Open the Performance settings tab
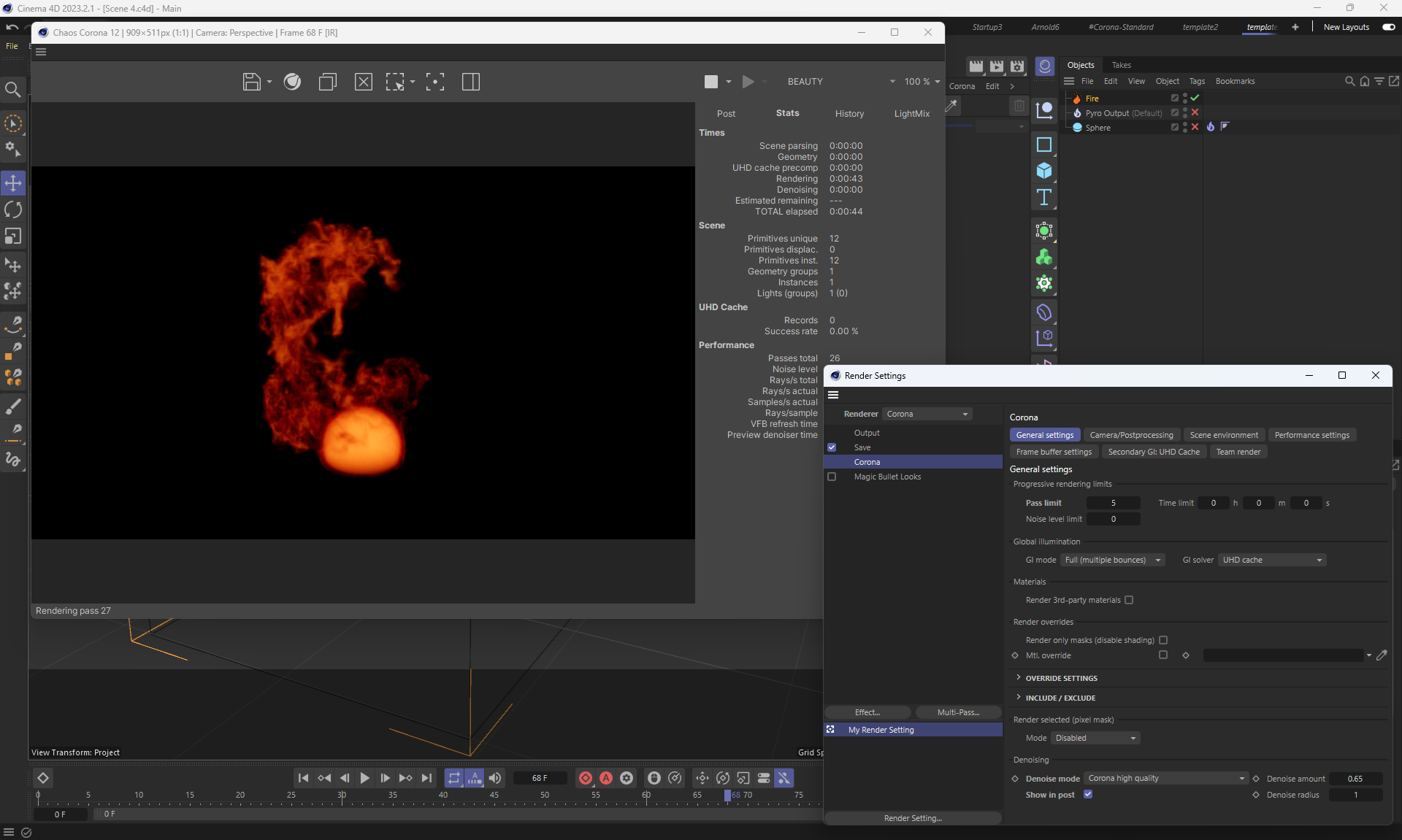Image resolution: width=1402 pixels, height=840 pixels. coord(1311,435)
